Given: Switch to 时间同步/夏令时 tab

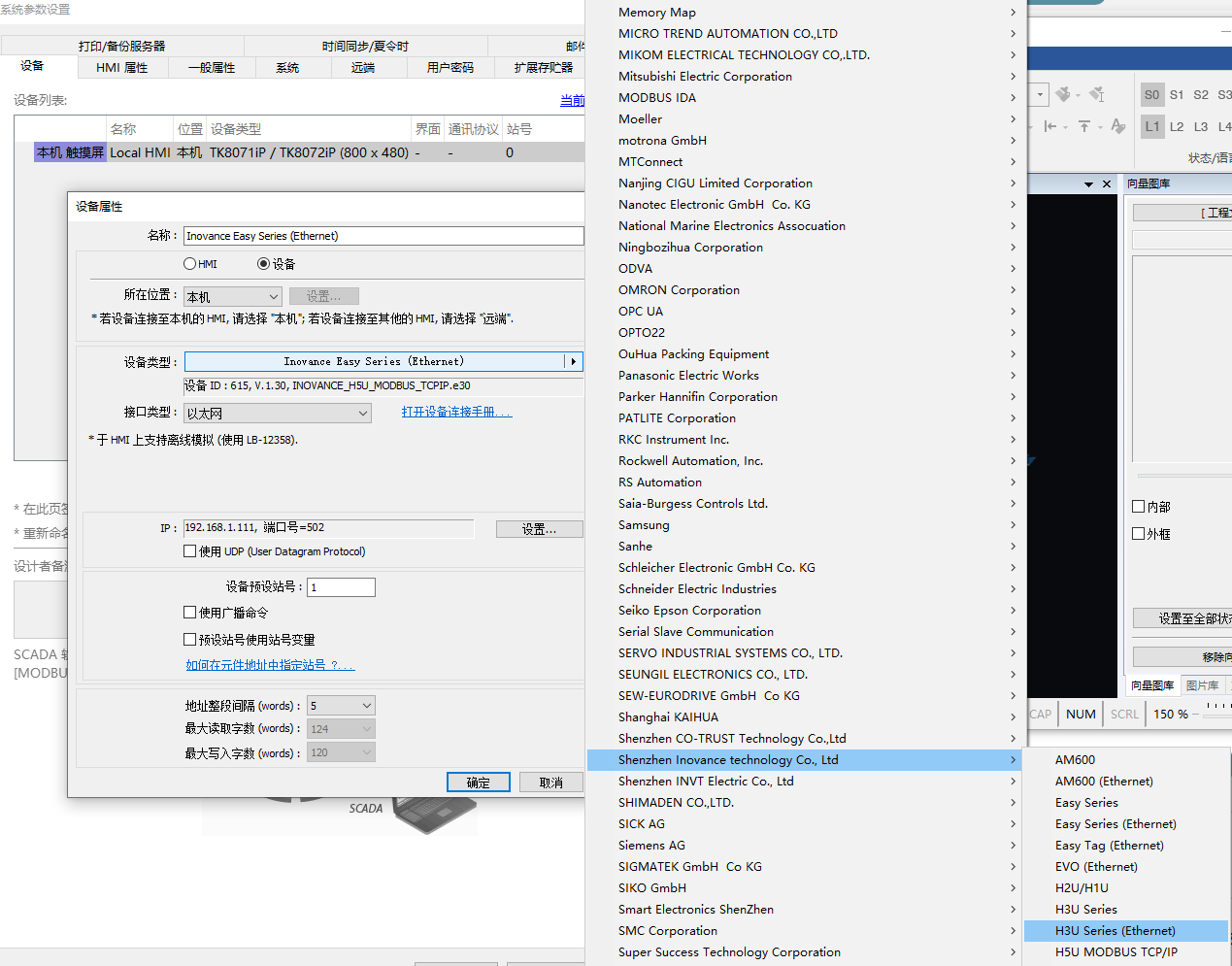Looking at the screenshot, I should 366,47.
